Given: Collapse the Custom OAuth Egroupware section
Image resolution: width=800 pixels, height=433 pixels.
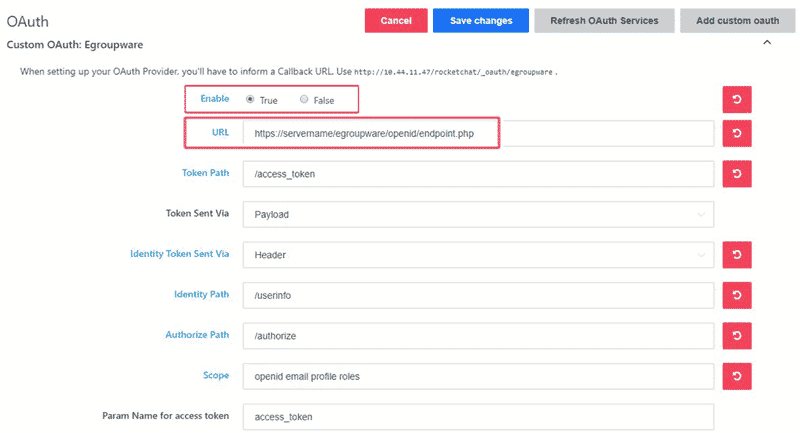Looking at the screenshot, I should [x=767, y=43].
